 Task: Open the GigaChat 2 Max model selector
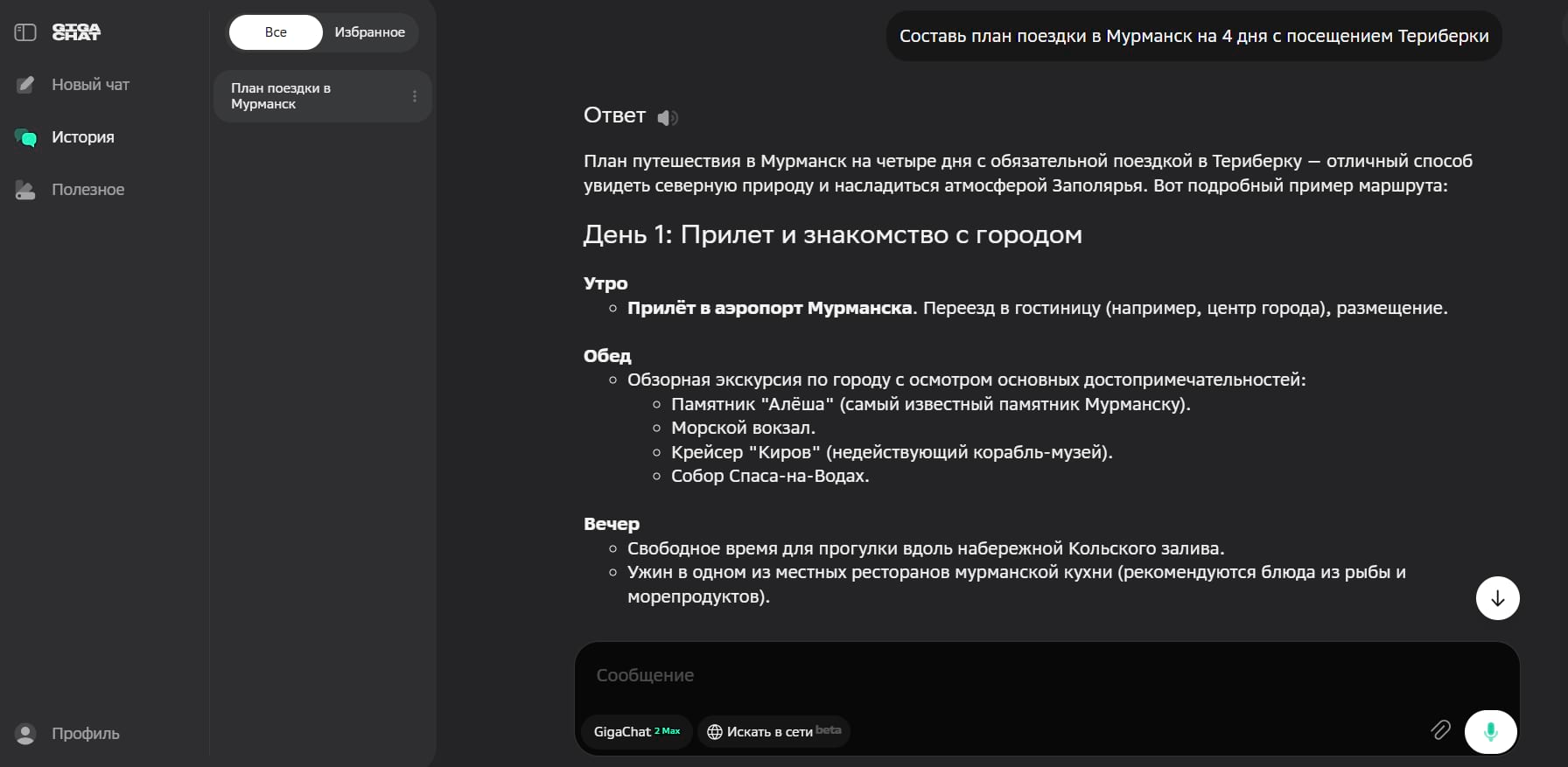tap(637, 731)
